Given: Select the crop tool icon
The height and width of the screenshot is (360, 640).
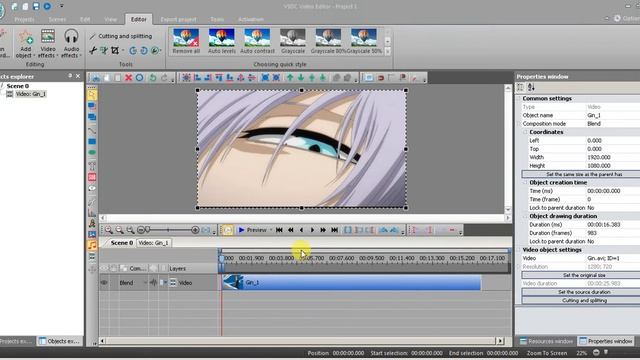Looking at the screenshot, I should [x=115, y=51].
